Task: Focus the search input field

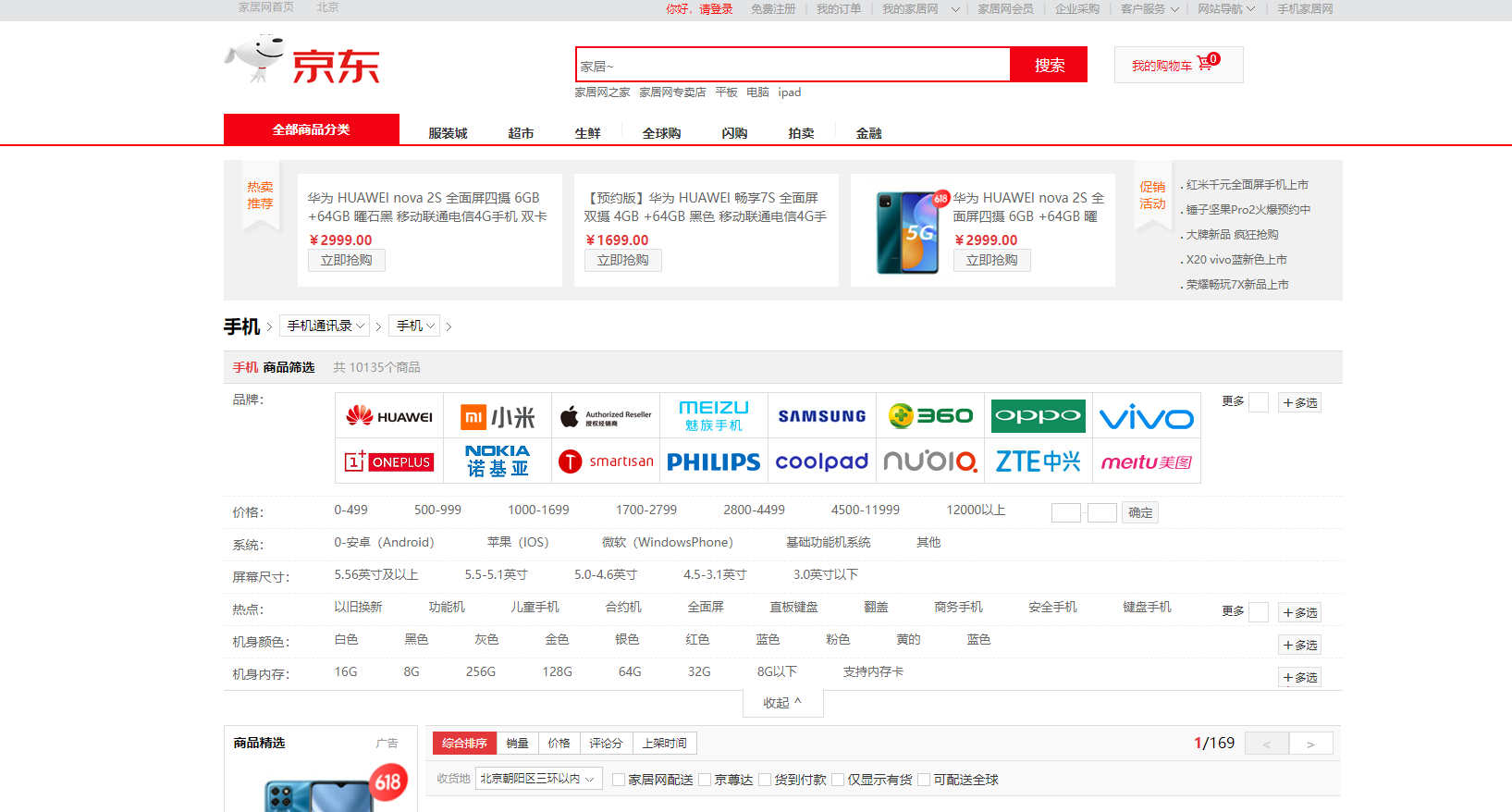Action: tap(793, 65)
